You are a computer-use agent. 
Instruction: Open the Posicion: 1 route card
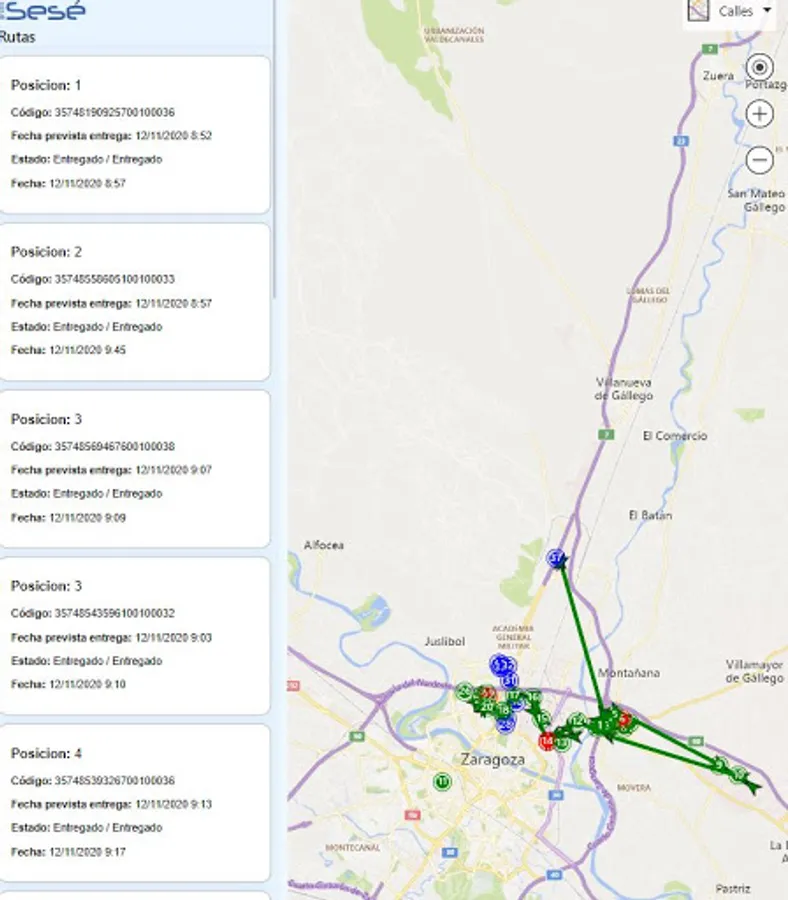pos(135,135)
